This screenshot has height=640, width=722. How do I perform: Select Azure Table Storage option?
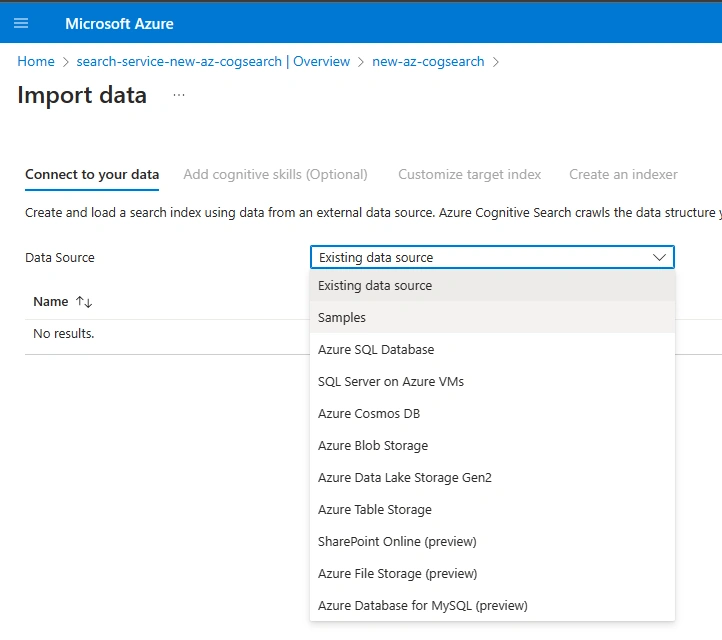[492, 509]
